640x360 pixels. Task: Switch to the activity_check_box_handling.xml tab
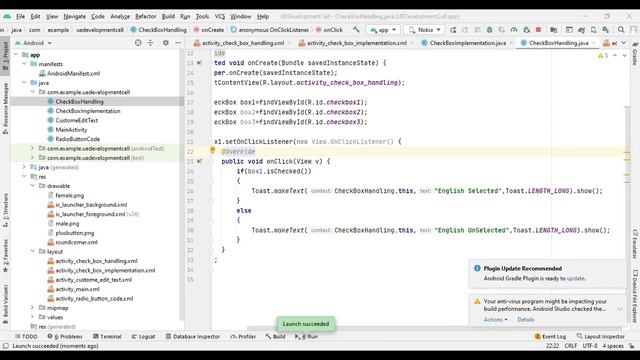point(243,43)
